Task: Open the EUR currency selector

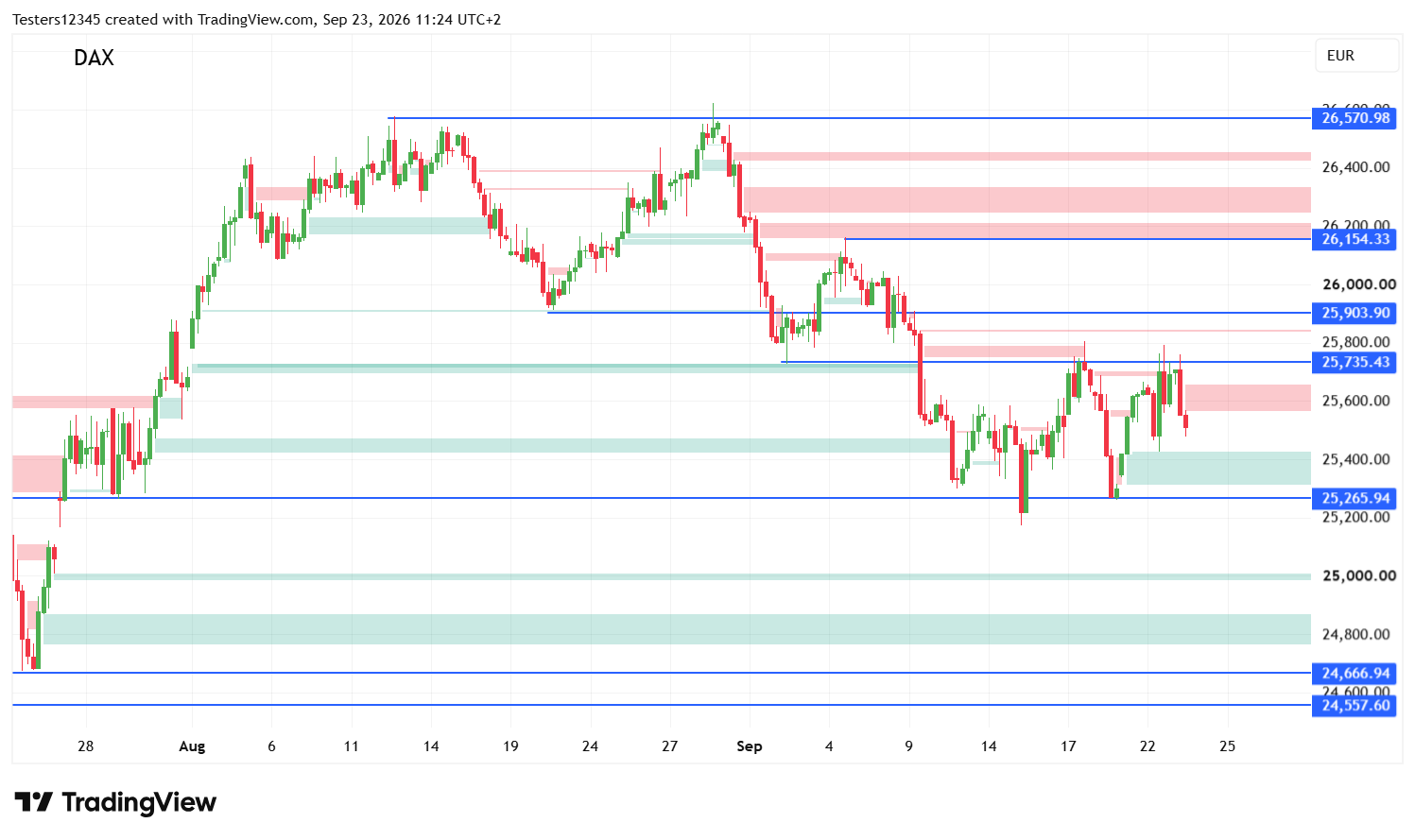Action: click(x=1356, y=56)
